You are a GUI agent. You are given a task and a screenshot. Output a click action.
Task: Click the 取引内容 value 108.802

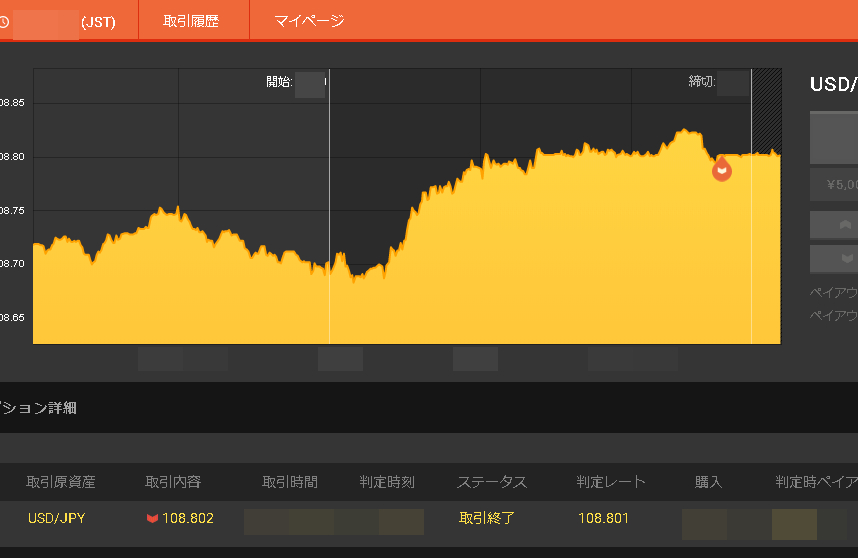click(x=188, y=518)
